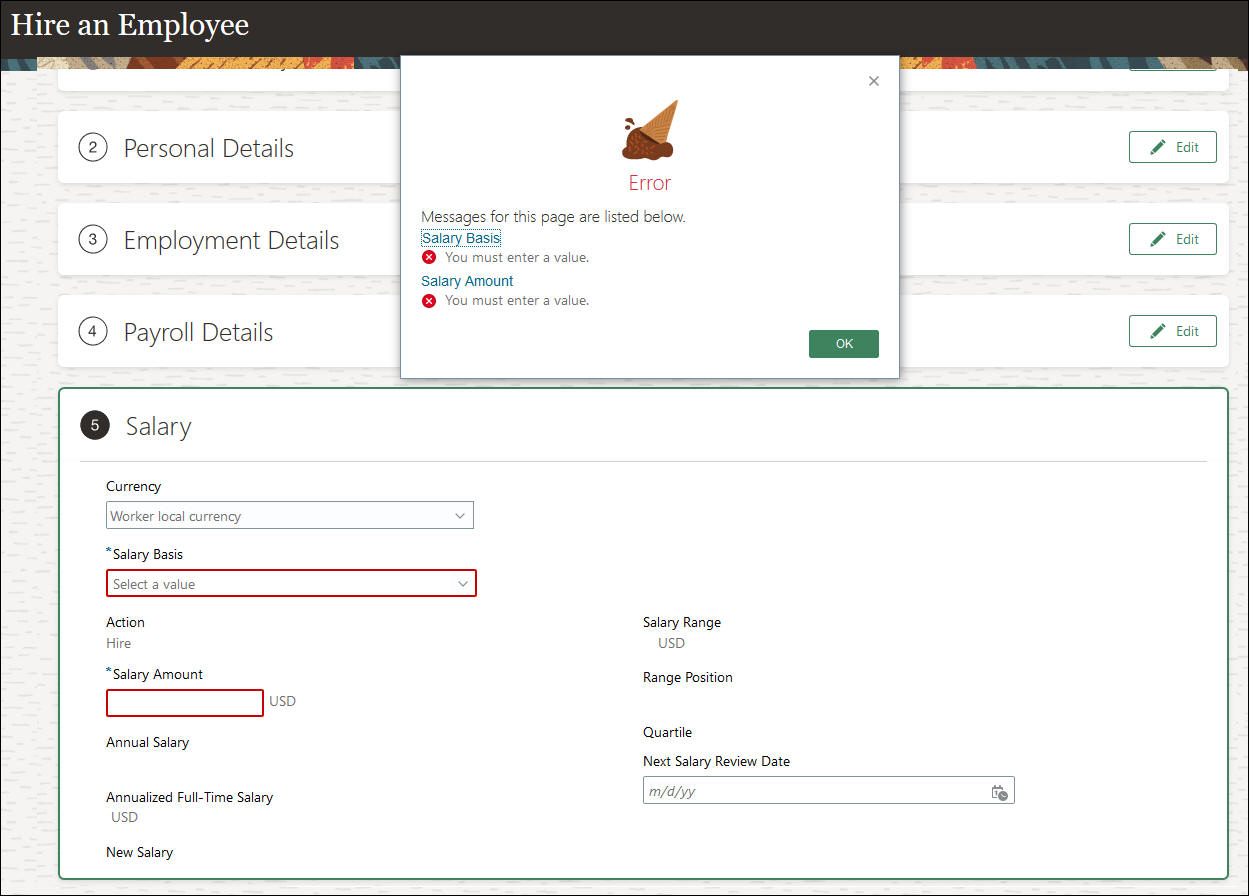The width and height of the screenshot is (1249, 896).
Task: Open the Currency dropdown
Action: (290, 515)
